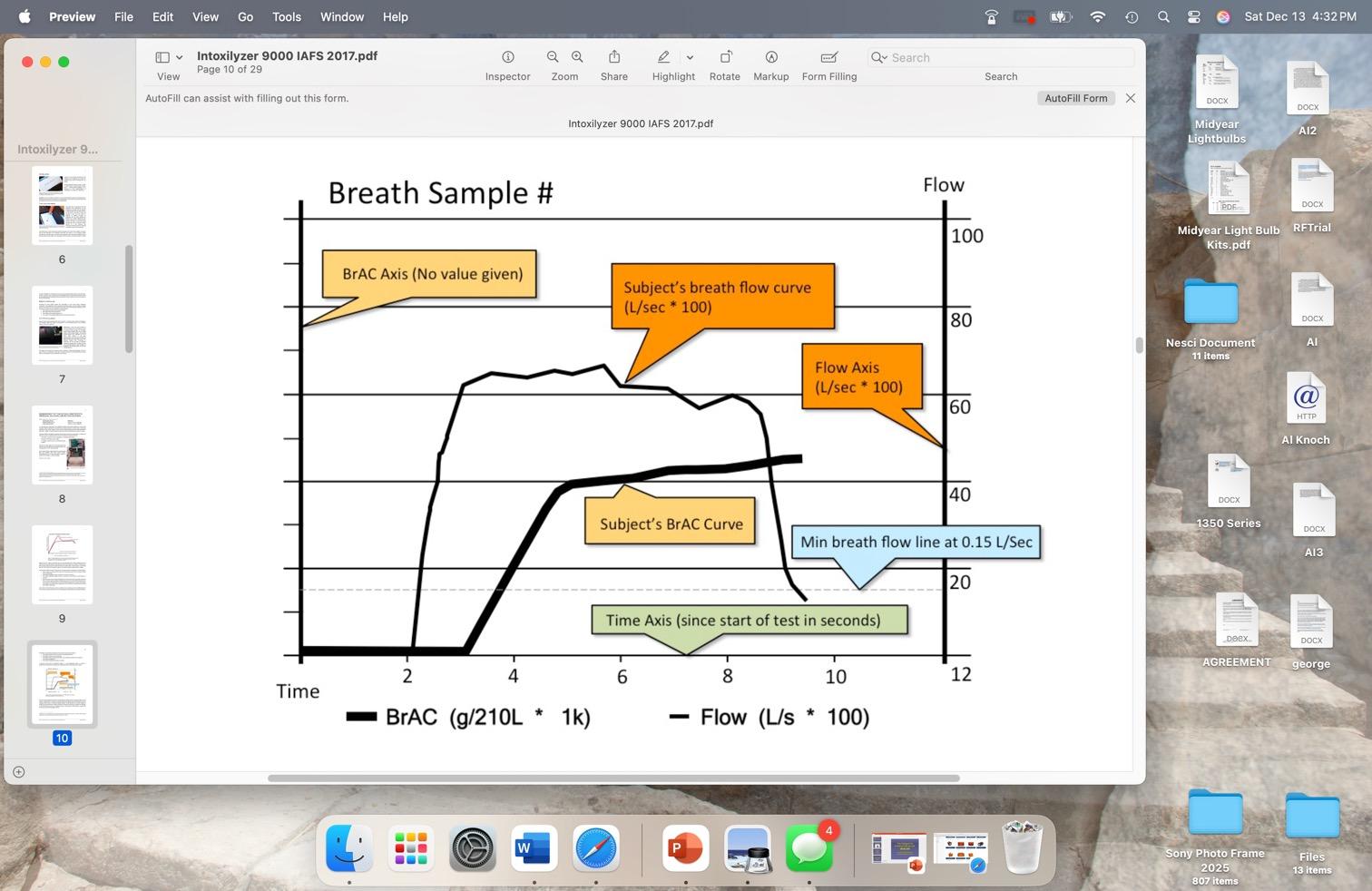Click the document title Intoxilyzer 9000 IAFS 2017.pdf

287,55
